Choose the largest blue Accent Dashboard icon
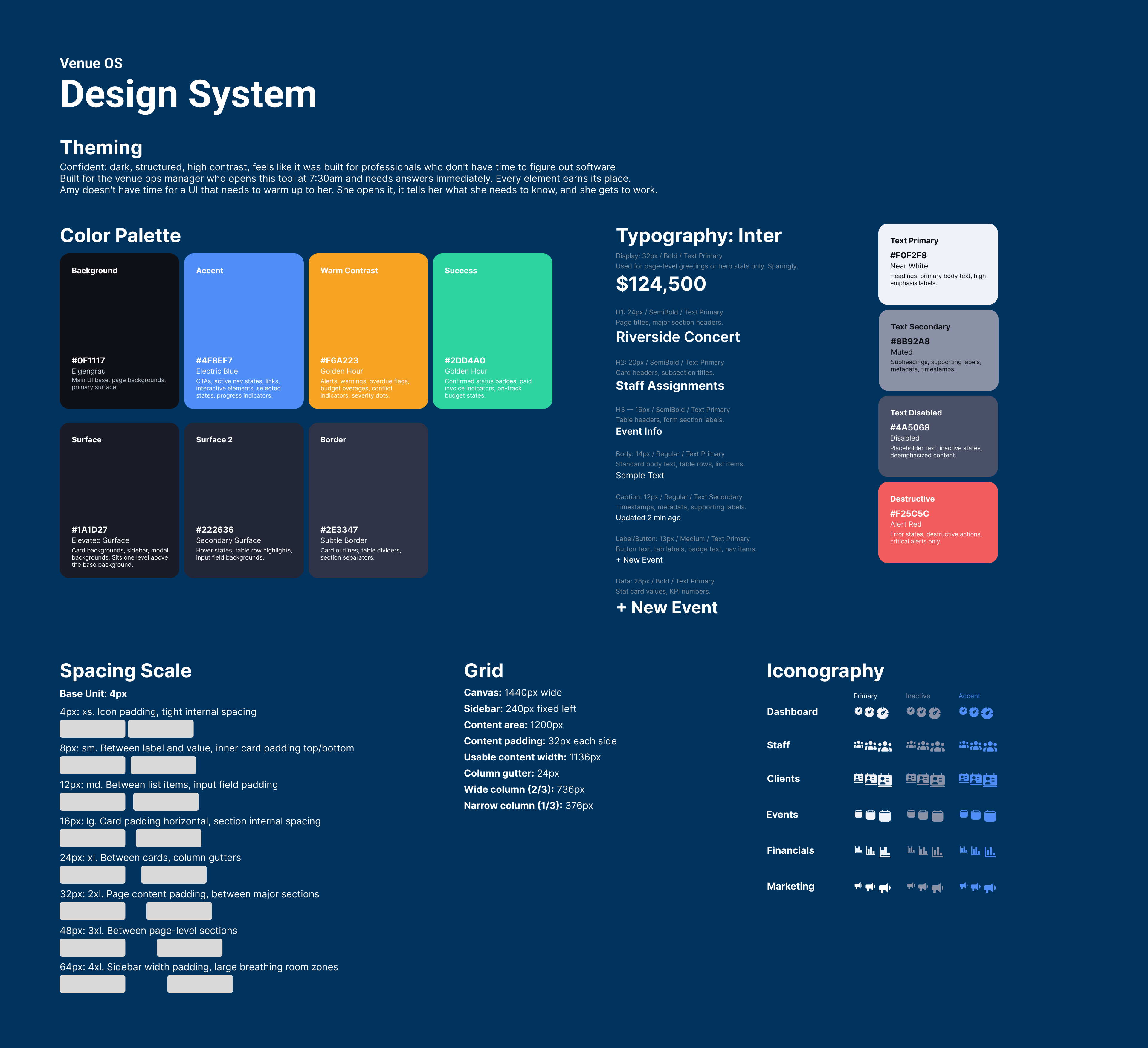Image resolution: width=1148 pixels, height=1048 pixels. point(987,713)
